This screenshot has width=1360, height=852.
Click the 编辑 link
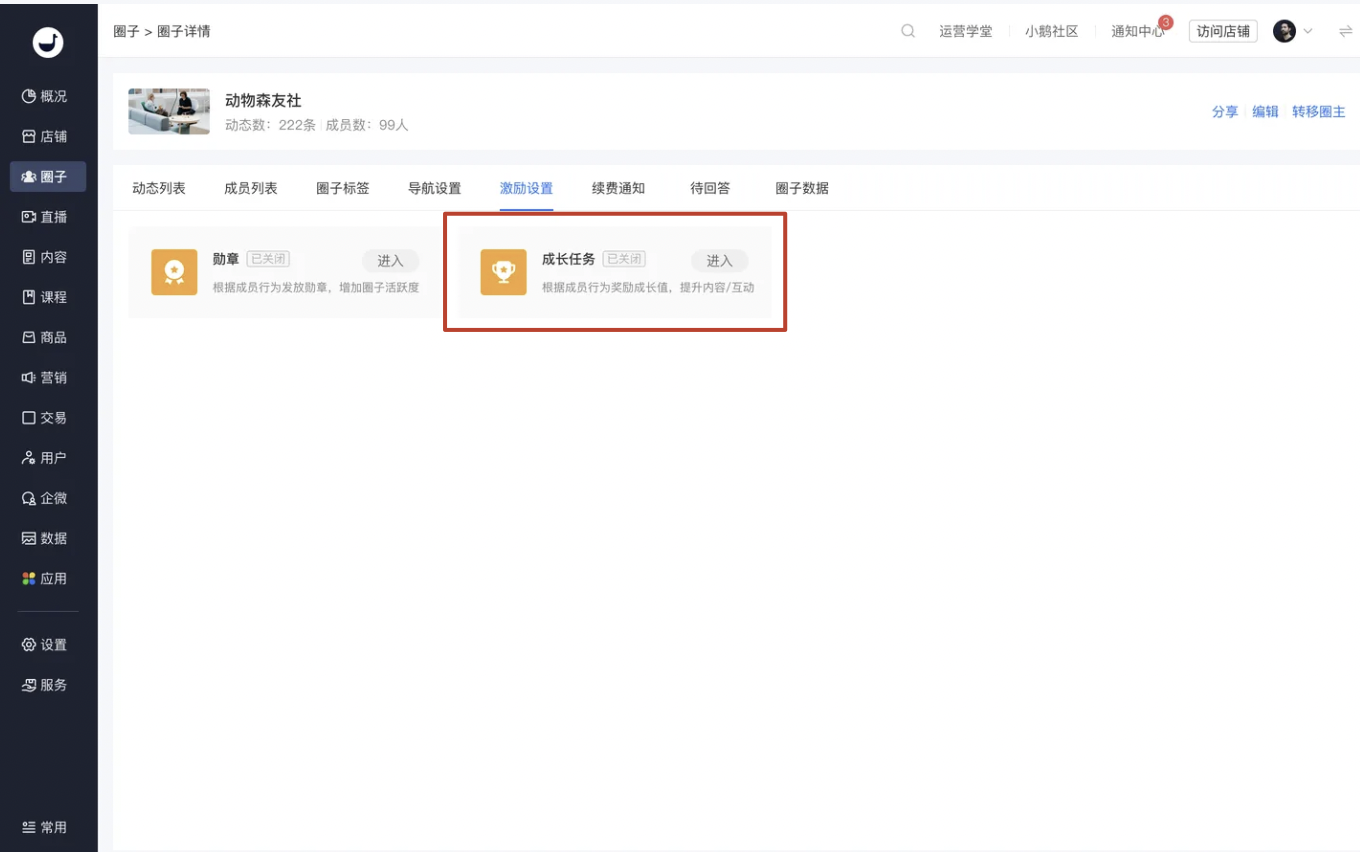(1266, 111)
